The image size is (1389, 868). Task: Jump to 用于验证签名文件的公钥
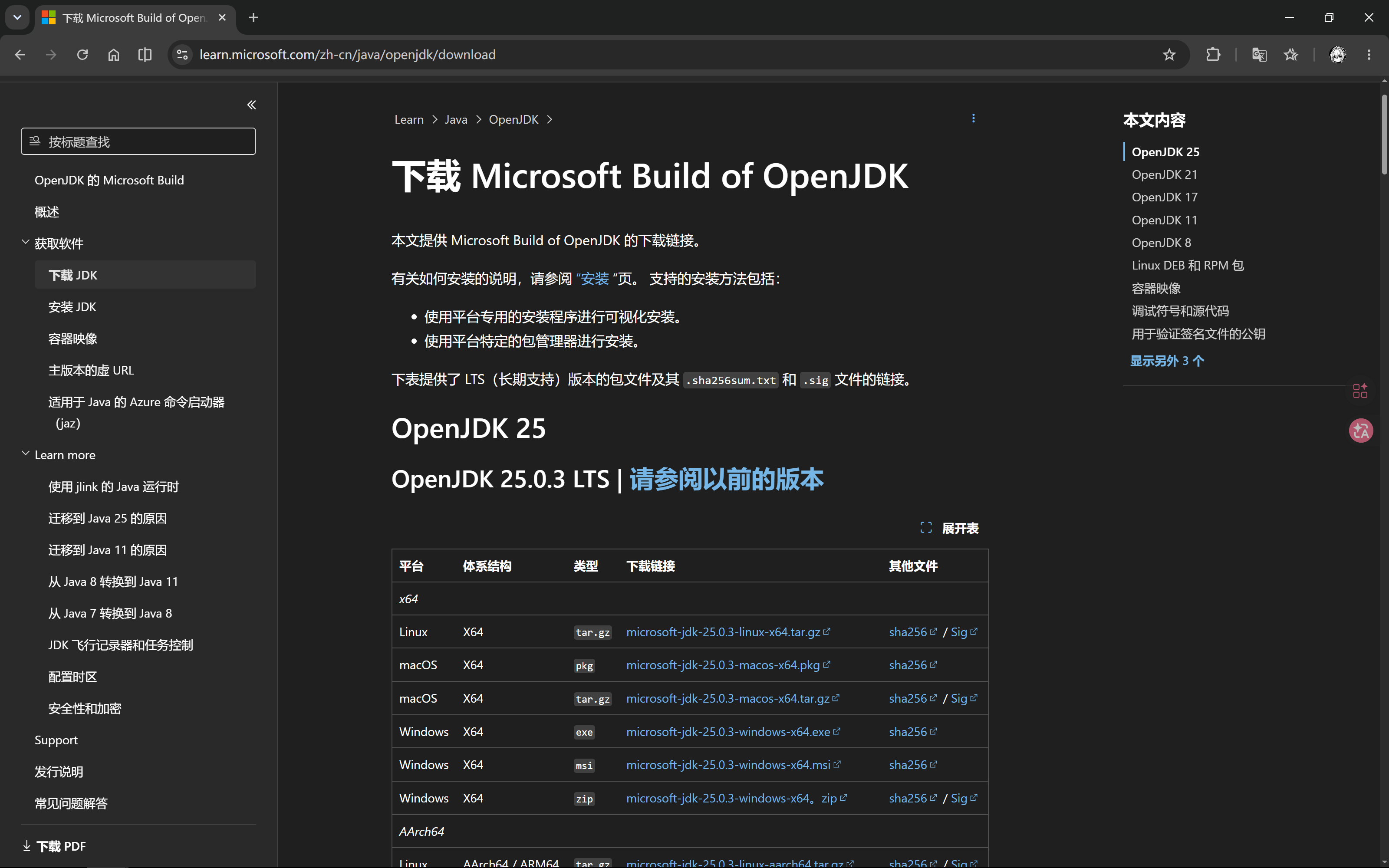point(1198,334)
